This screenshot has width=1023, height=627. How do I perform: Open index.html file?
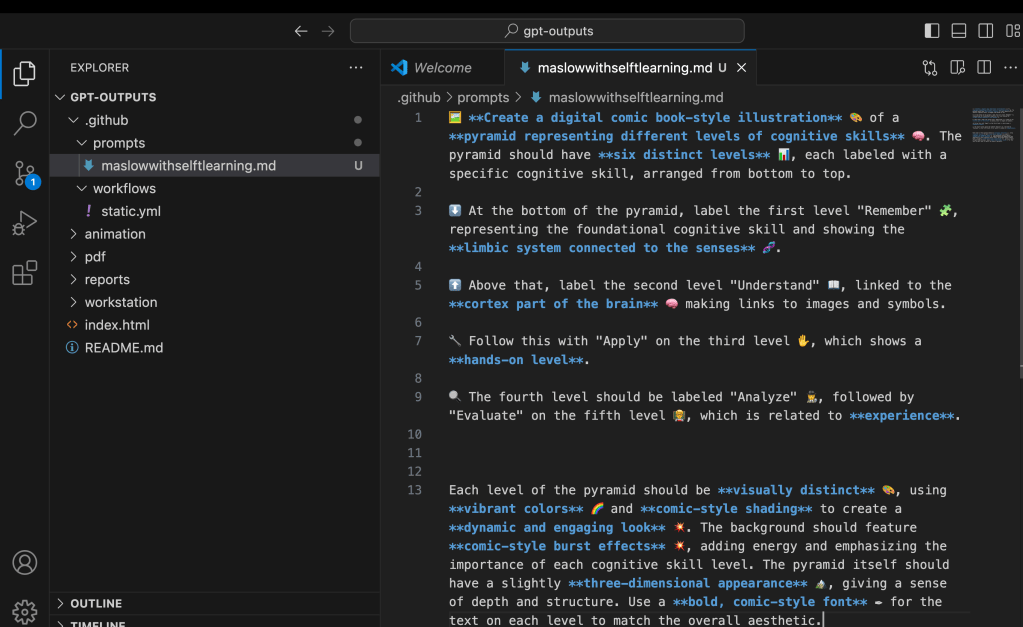point(215,325)
